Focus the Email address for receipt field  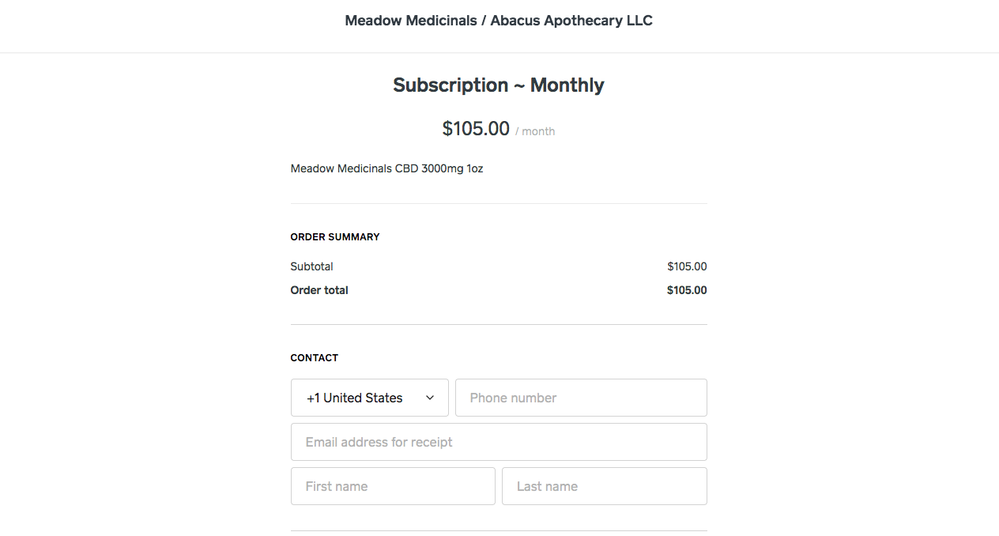click(498, 442)
